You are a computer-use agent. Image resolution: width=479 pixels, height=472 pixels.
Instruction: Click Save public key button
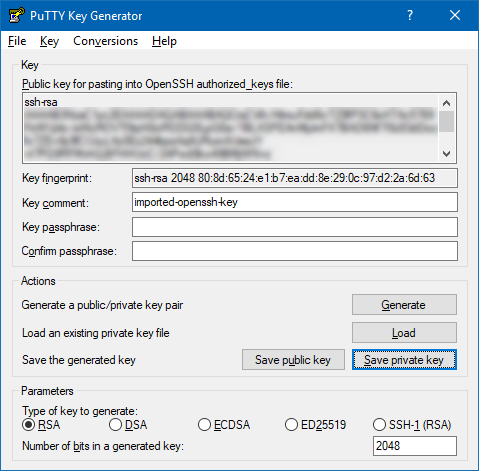pos(293,360)
